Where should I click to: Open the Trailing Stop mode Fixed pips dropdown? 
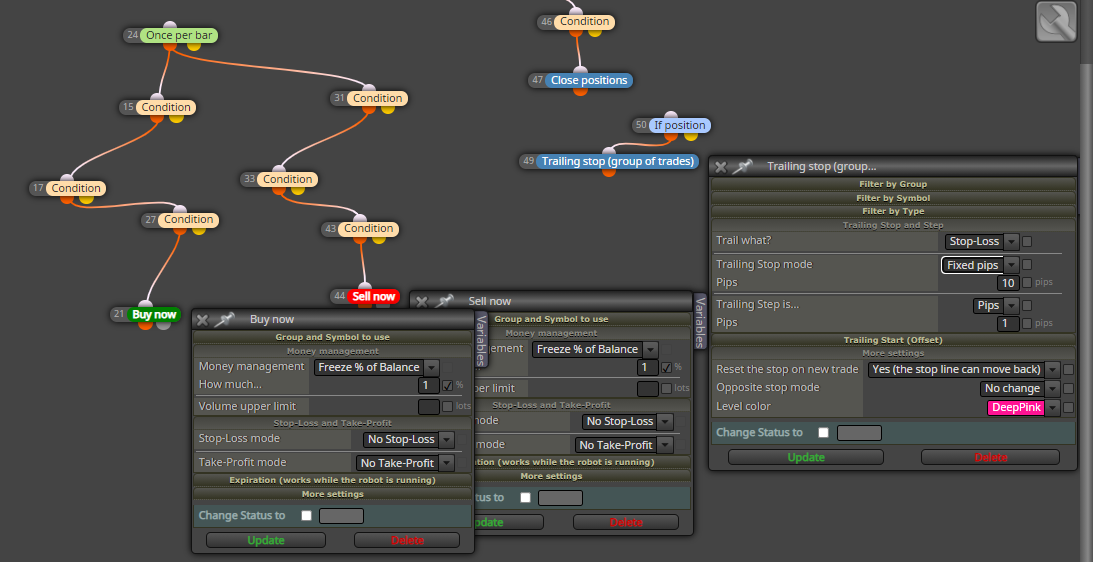click(981, 265)
